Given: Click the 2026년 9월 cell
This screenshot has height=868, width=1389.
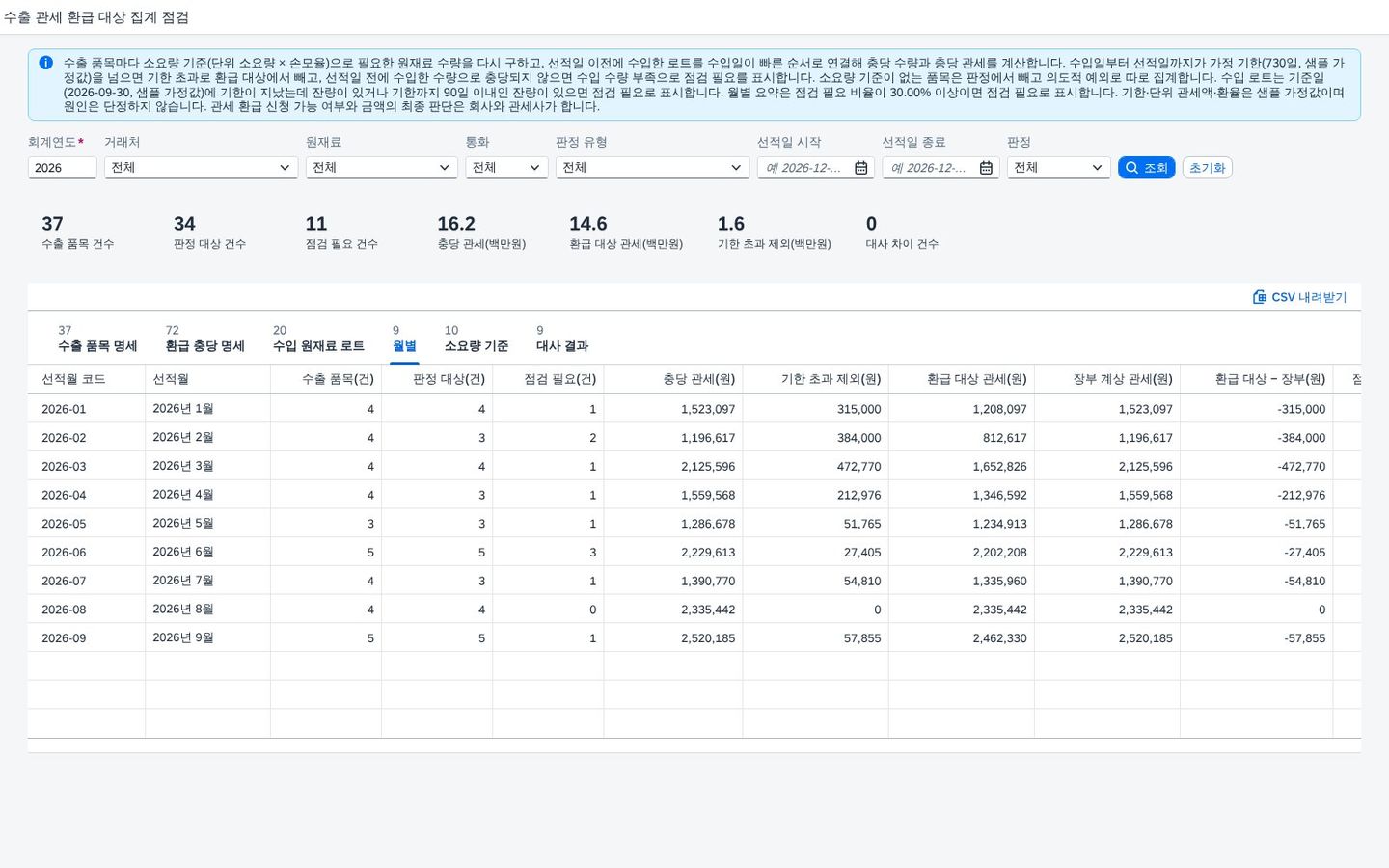Looking at the screenshot, I should [x=207, y=638].
